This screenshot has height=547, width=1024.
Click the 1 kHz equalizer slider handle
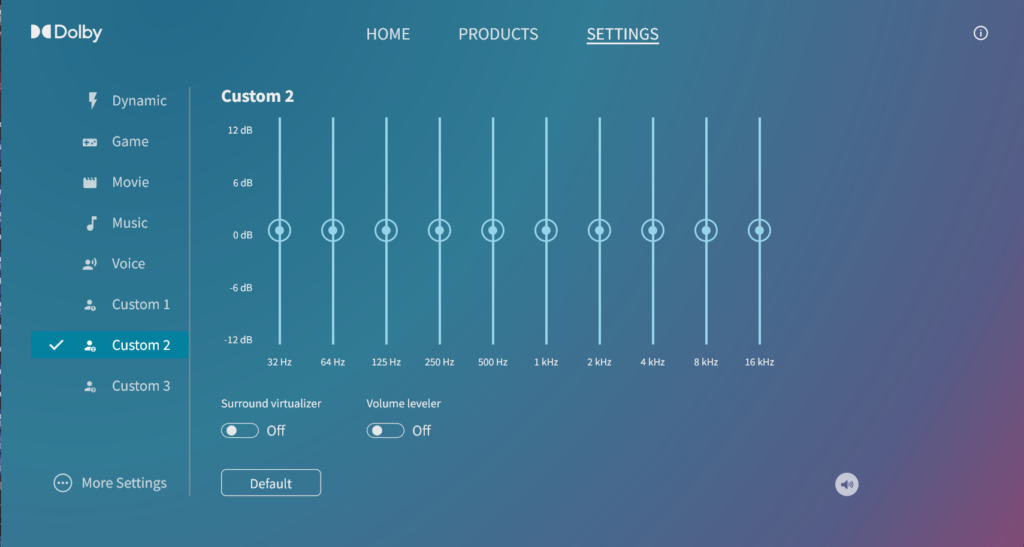[546, 231]
